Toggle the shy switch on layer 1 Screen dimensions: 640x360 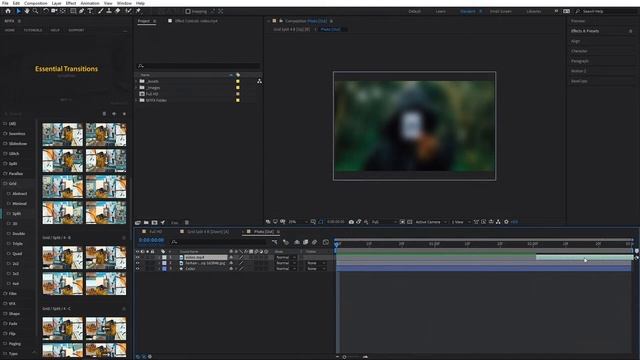231,258
